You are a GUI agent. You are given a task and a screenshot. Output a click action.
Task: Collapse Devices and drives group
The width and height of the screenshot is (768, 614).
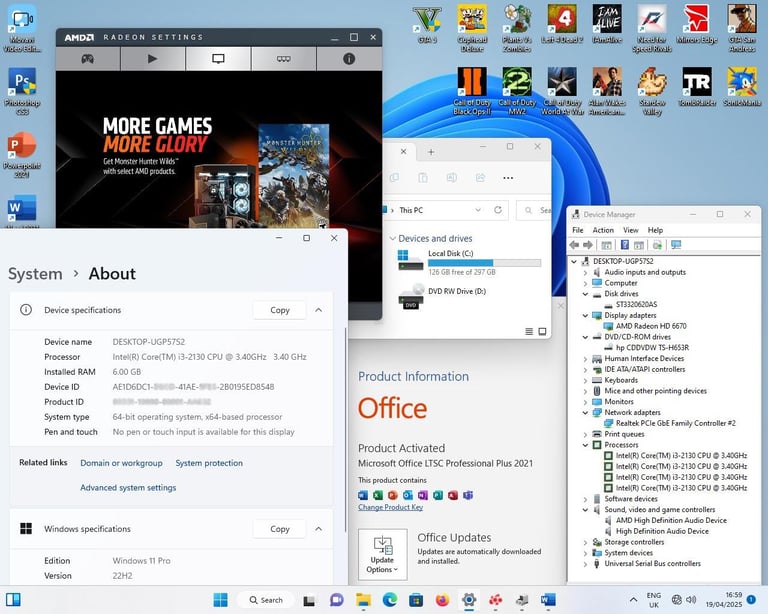point(392,238)
